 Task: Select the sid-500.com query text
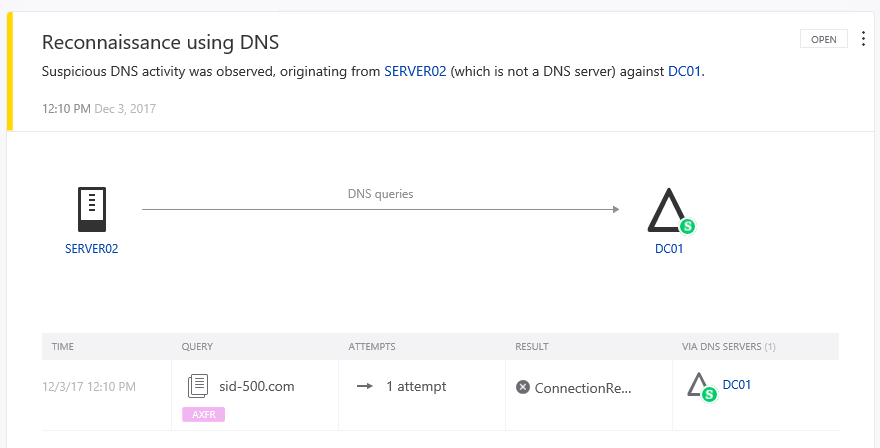(x=256, y=386)
